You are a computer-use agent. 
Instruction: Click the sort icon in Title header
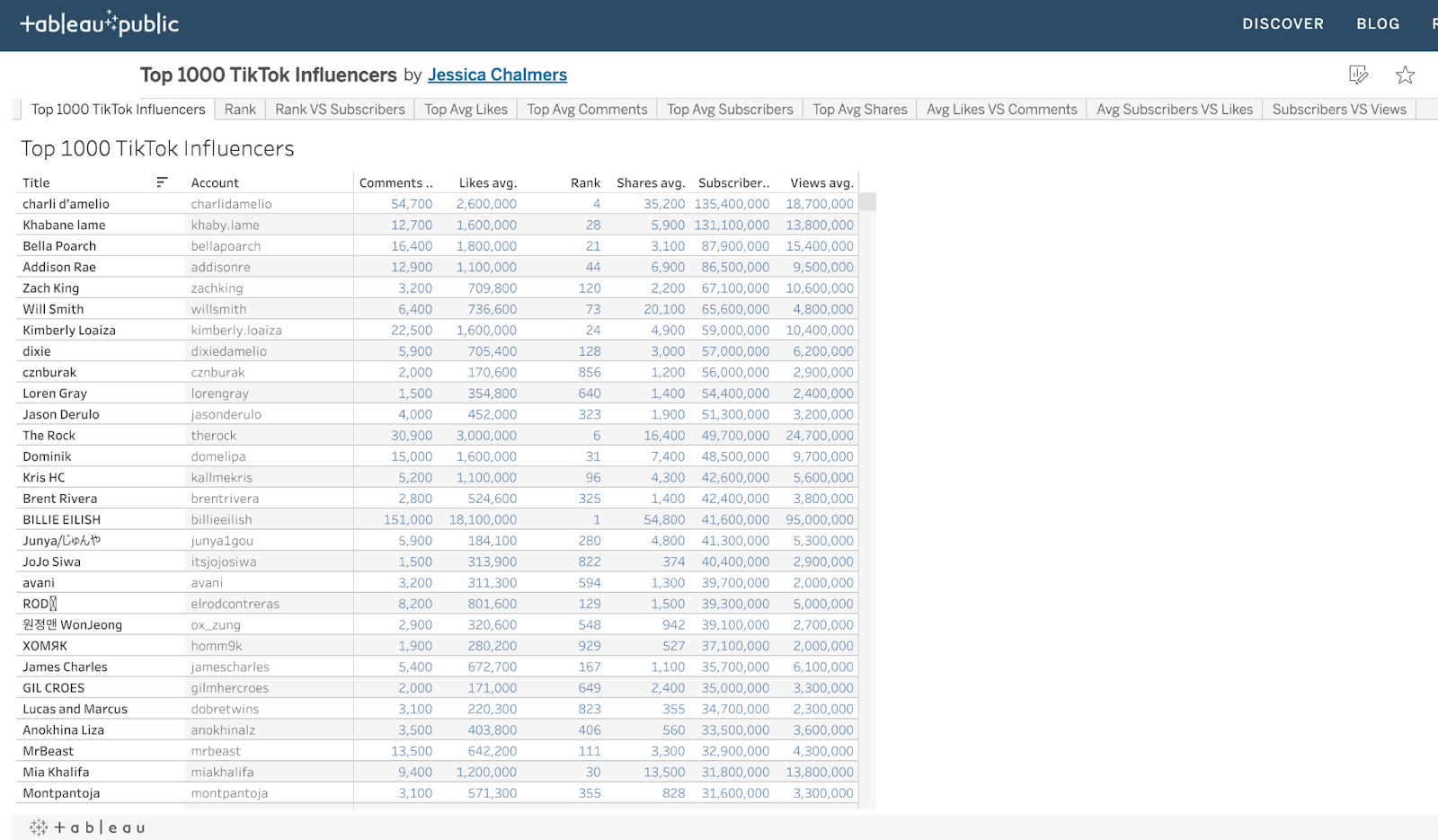click(162, 182)
